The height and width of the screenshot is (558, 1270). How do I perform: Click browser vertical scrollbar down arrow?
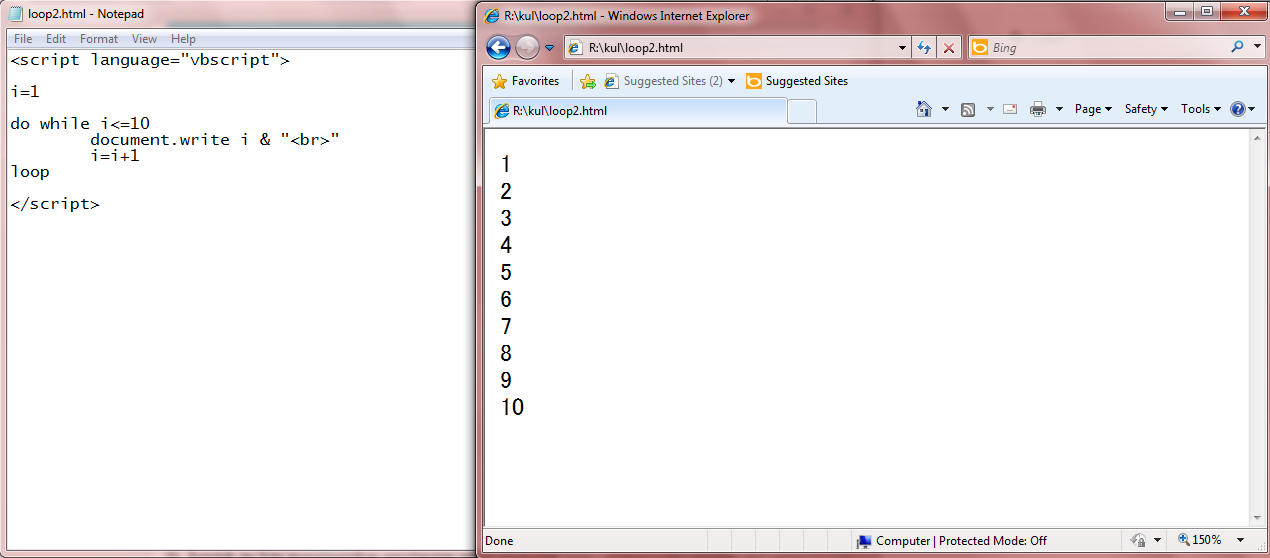[1258, 518]
